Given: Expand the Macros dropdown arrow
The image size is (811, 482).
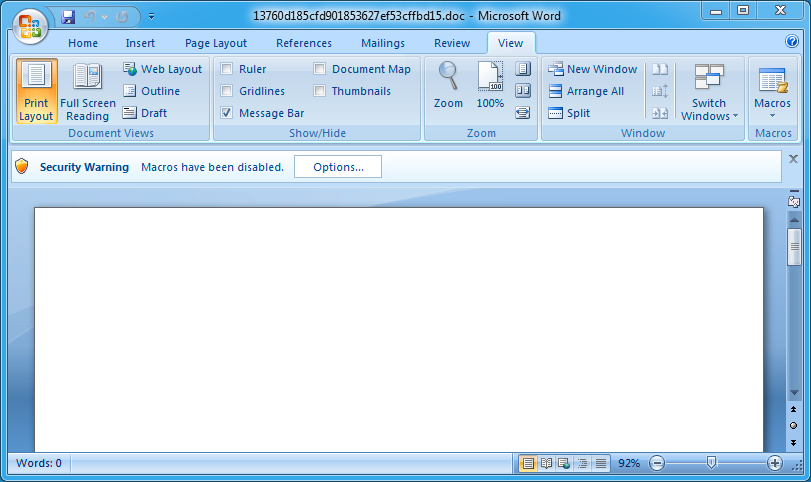Looking at the screenshot, I should point(772,116).
